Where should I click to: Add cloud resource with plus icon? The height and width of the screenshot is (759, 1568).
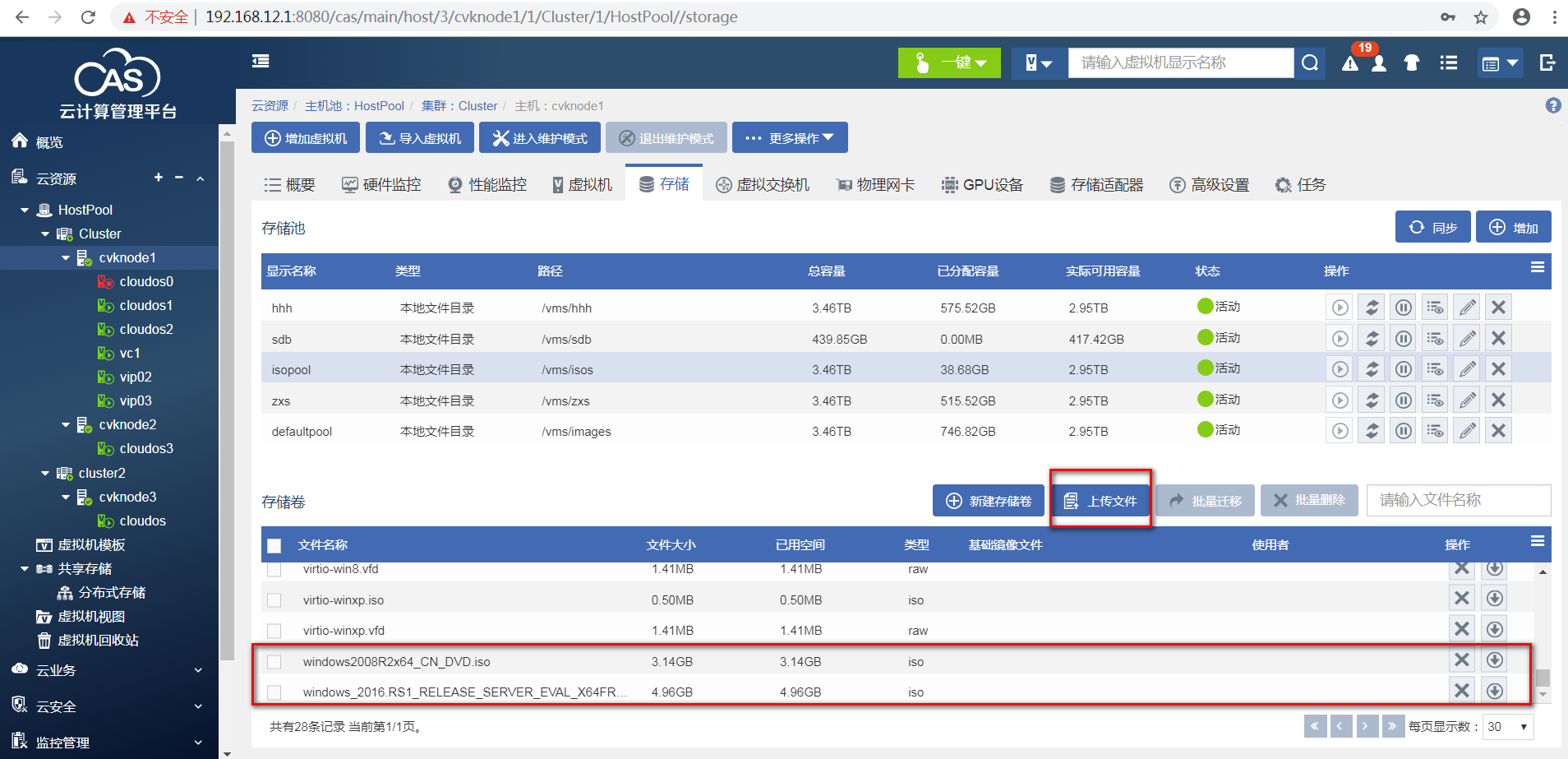(159, 178)
